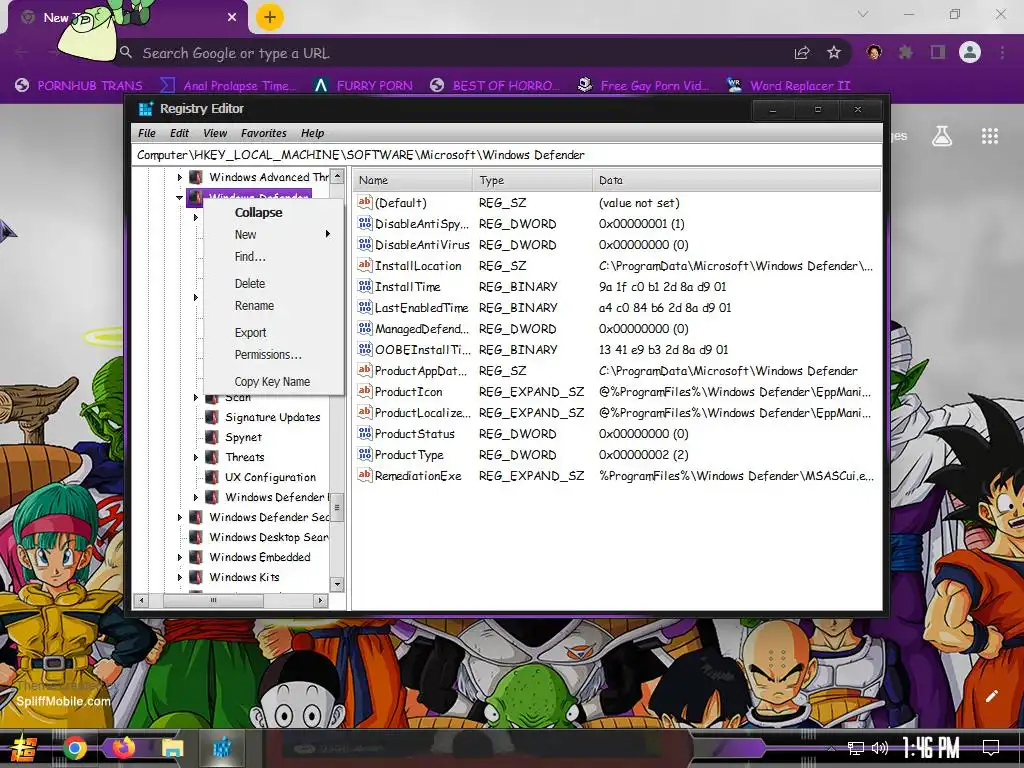The image size is (1024, 768).
Task: Open the Edit menu in Registry Editor
Action: pos(179,133)
